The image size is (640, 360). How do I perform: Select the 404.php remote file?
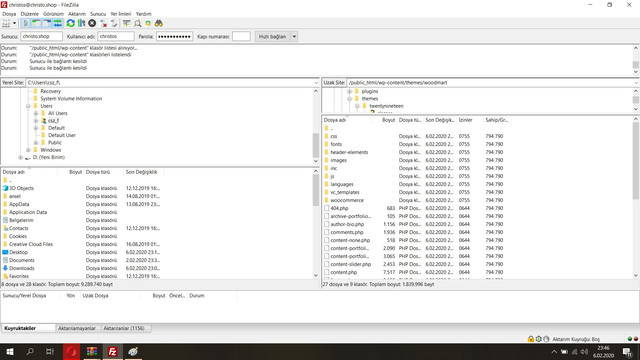(339, 208)
